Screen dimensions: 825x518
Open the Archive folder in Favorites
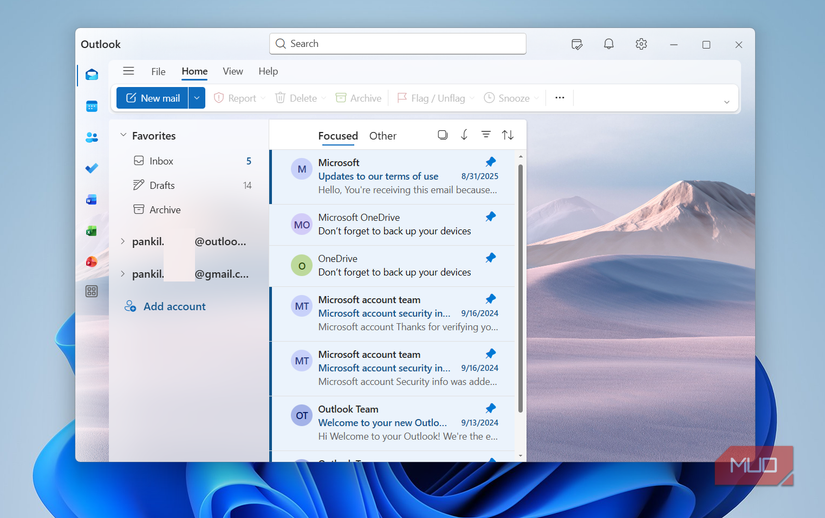192,209
